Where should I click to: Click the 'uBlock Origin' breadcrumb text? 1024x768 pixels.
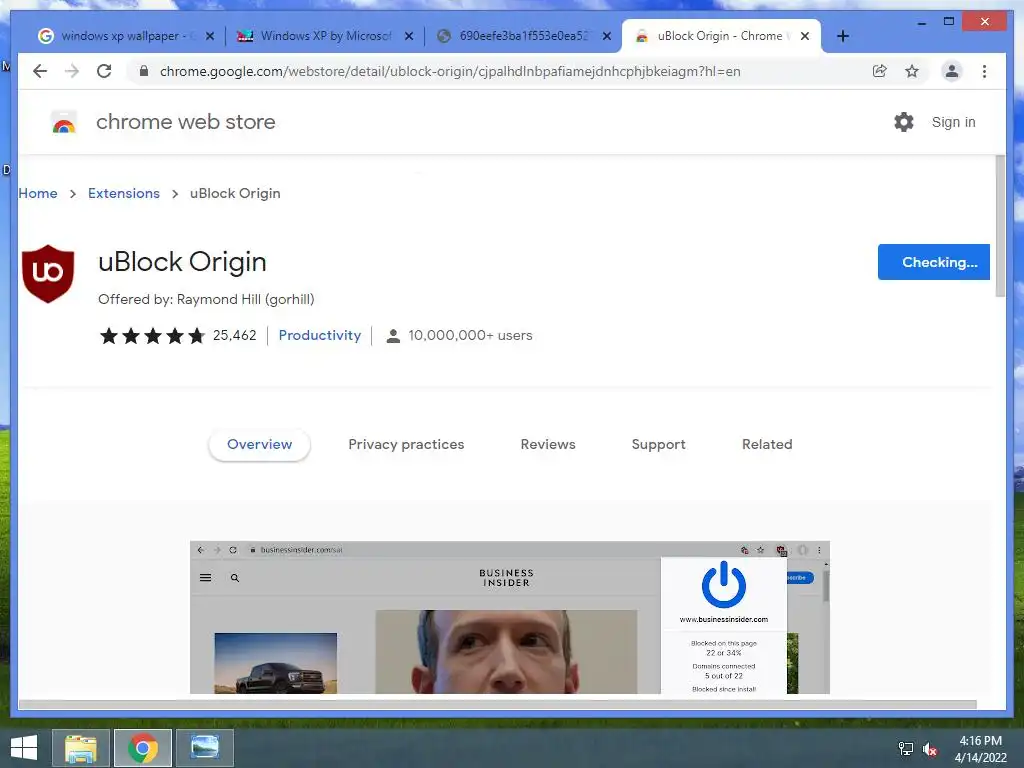coord(235,193)
